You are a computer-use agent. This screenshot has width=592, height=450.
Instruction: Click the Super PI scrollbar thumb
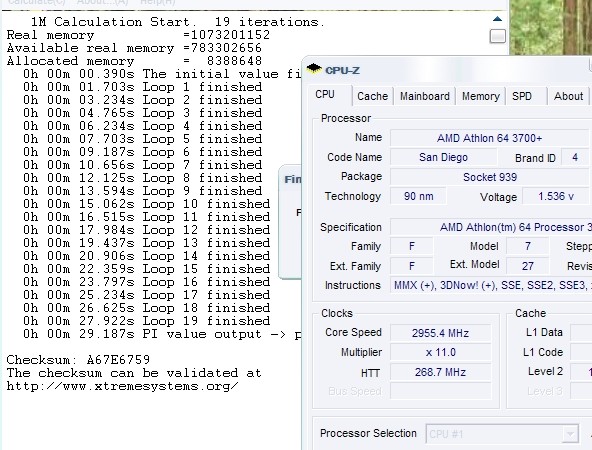[497, 36]
